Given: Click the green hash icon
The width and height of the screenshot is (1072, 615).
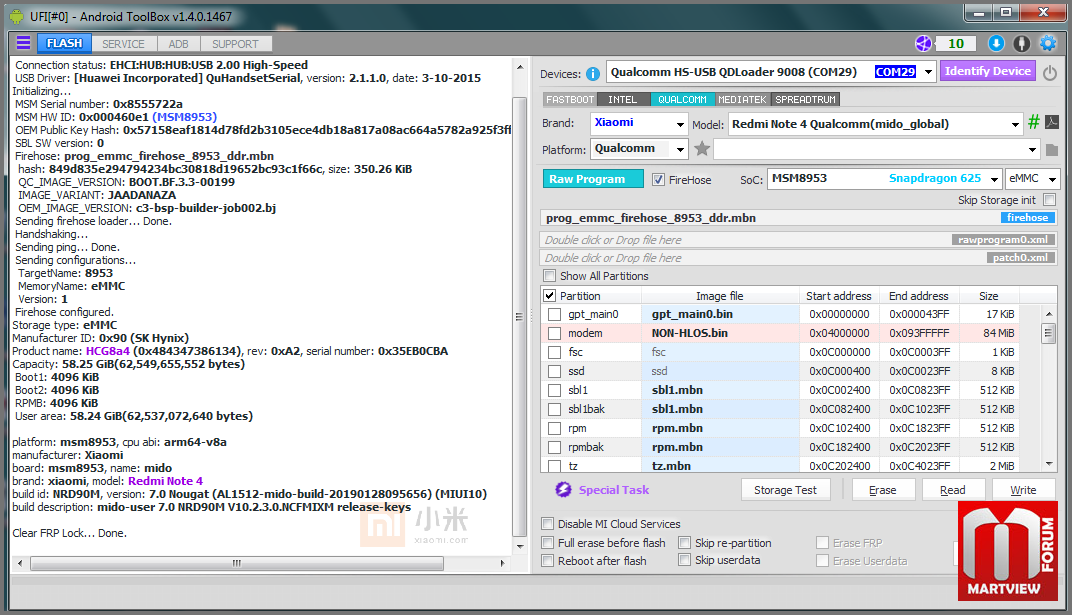Looking at the screenshot, I should coord(1034,123).
